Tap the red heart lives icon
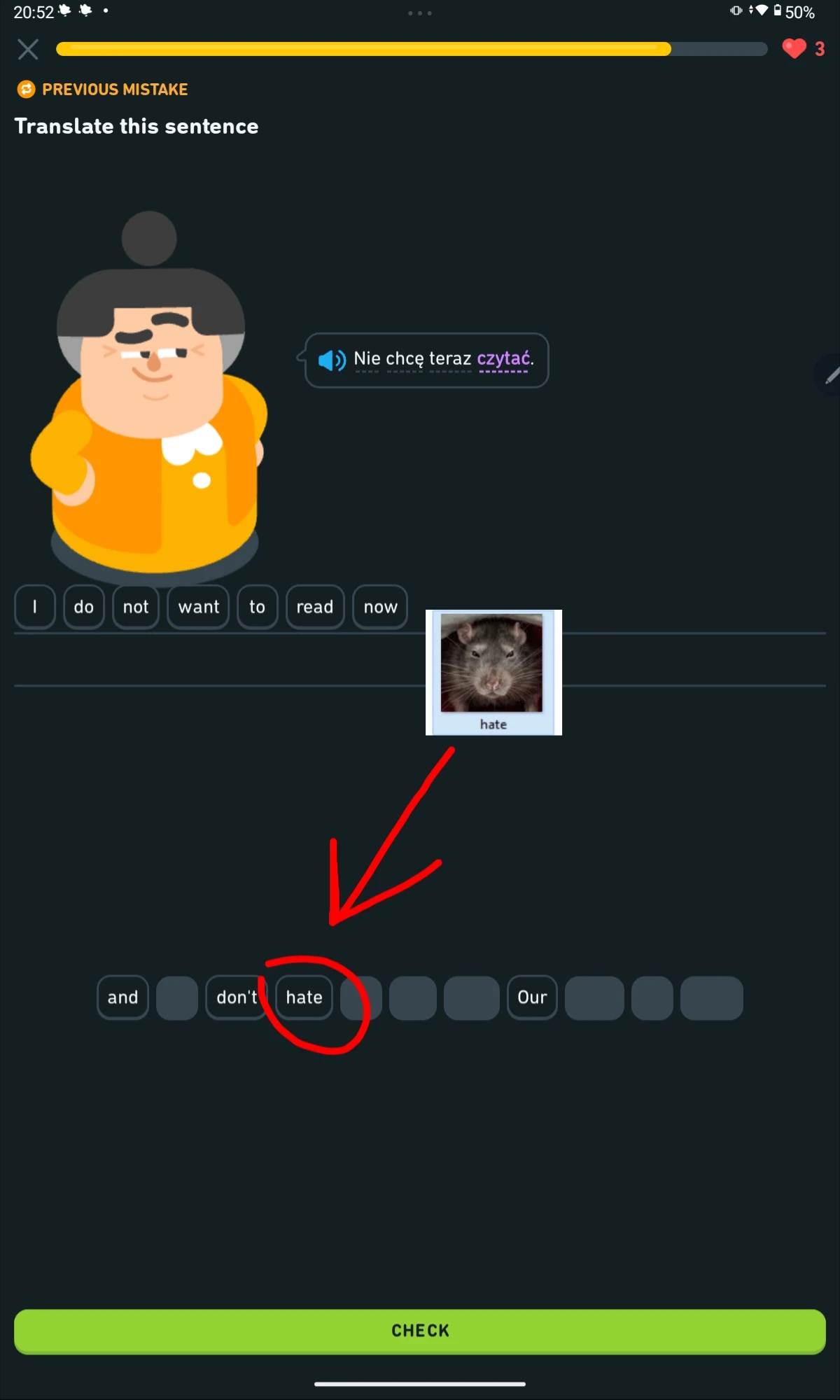 [x=794, y=49]
